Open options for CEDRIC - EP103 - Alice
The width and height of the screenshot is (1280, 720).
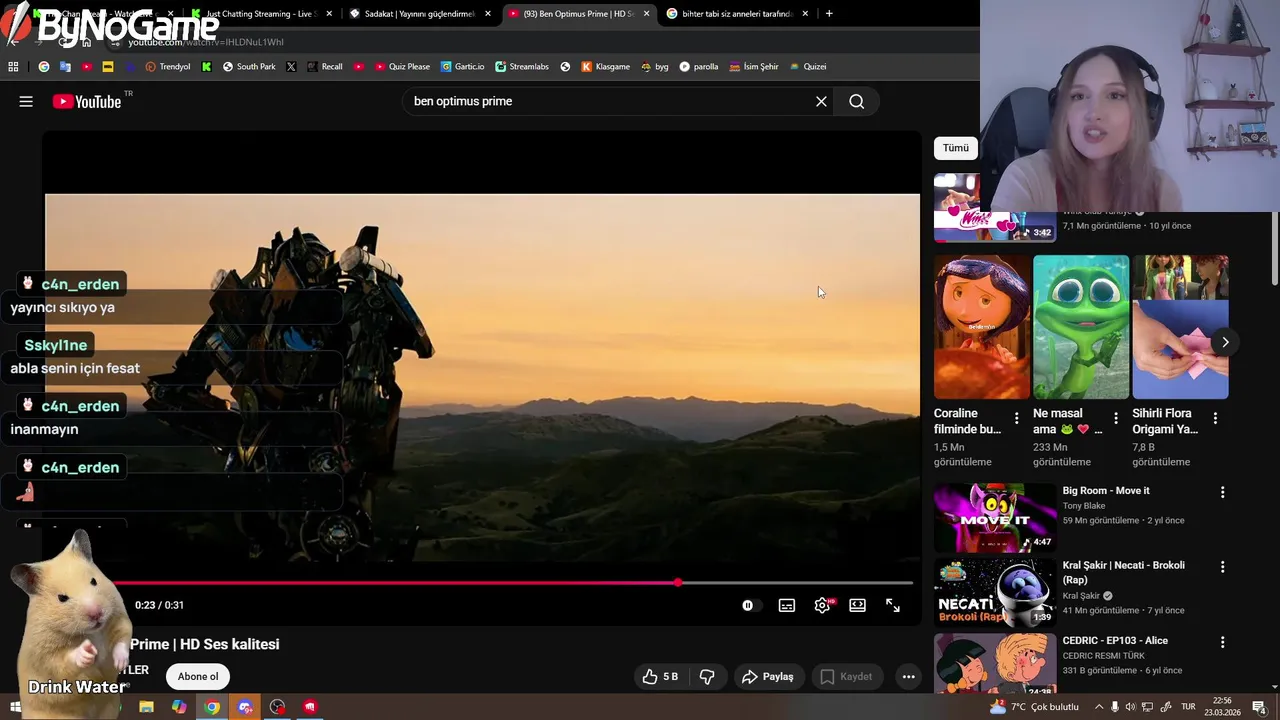(x=1222, y=642)
